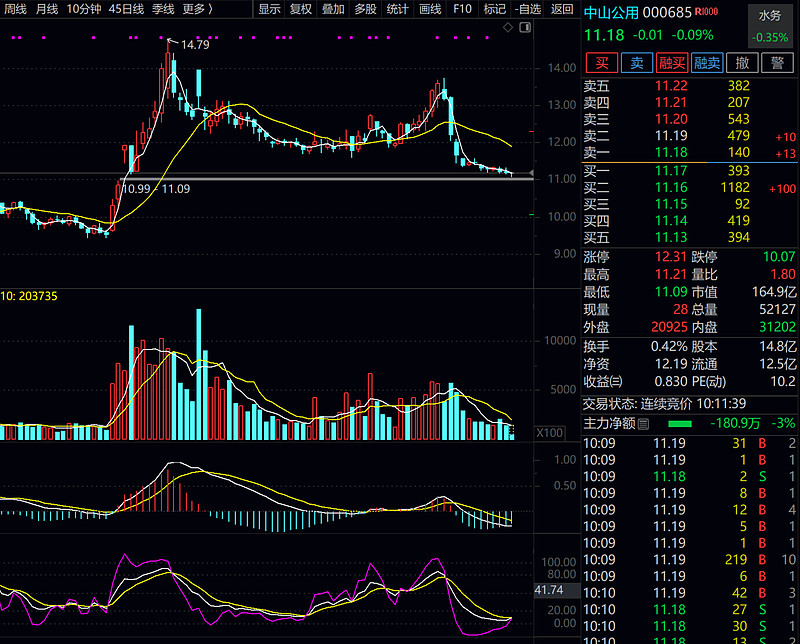This screenshot has width=800, height=644.
Task: Expand the 更多 periods dropdown
Action: click(198, 9)
